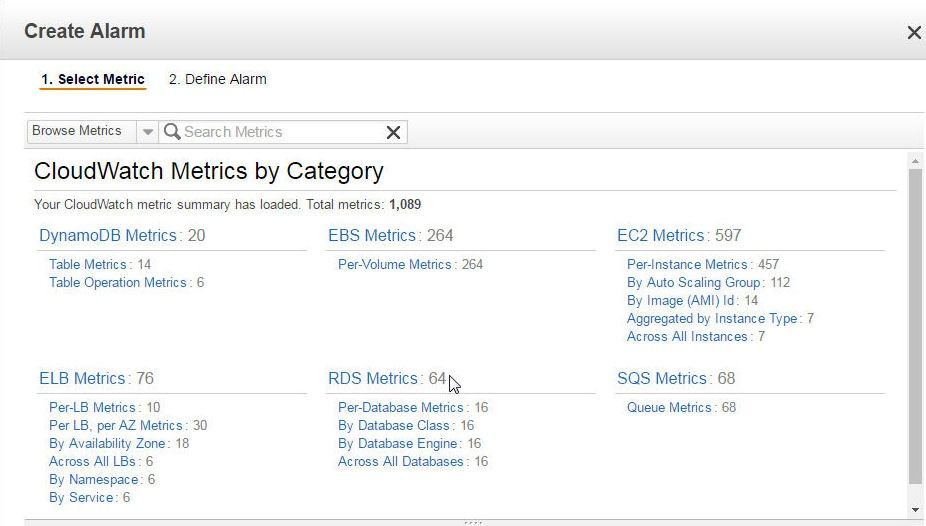Select the Select Metric step tab
This screenshot has height=526, width=926.
click(93, 79)
